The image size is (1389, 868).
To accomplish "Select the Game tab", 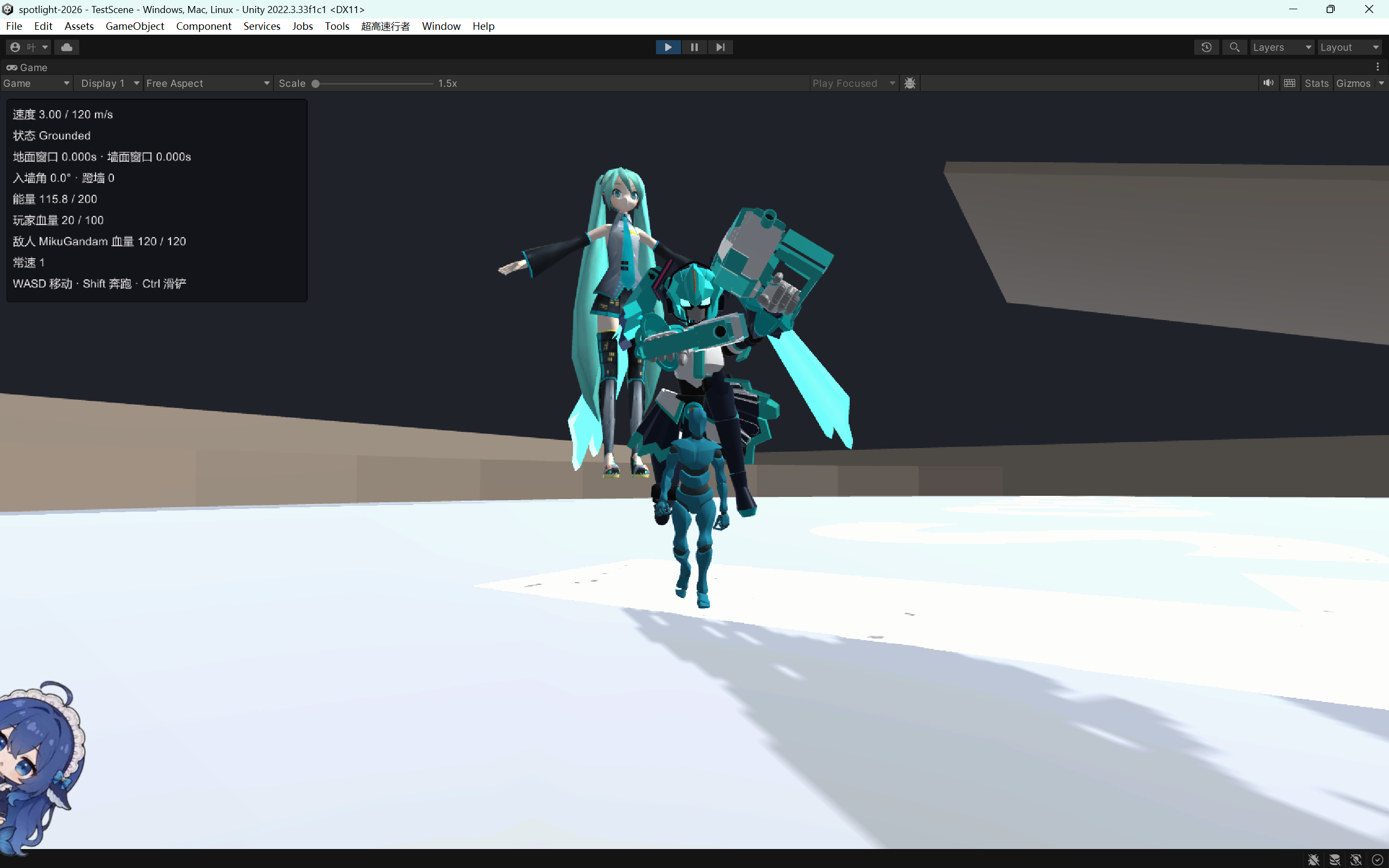I will (27, 67).
